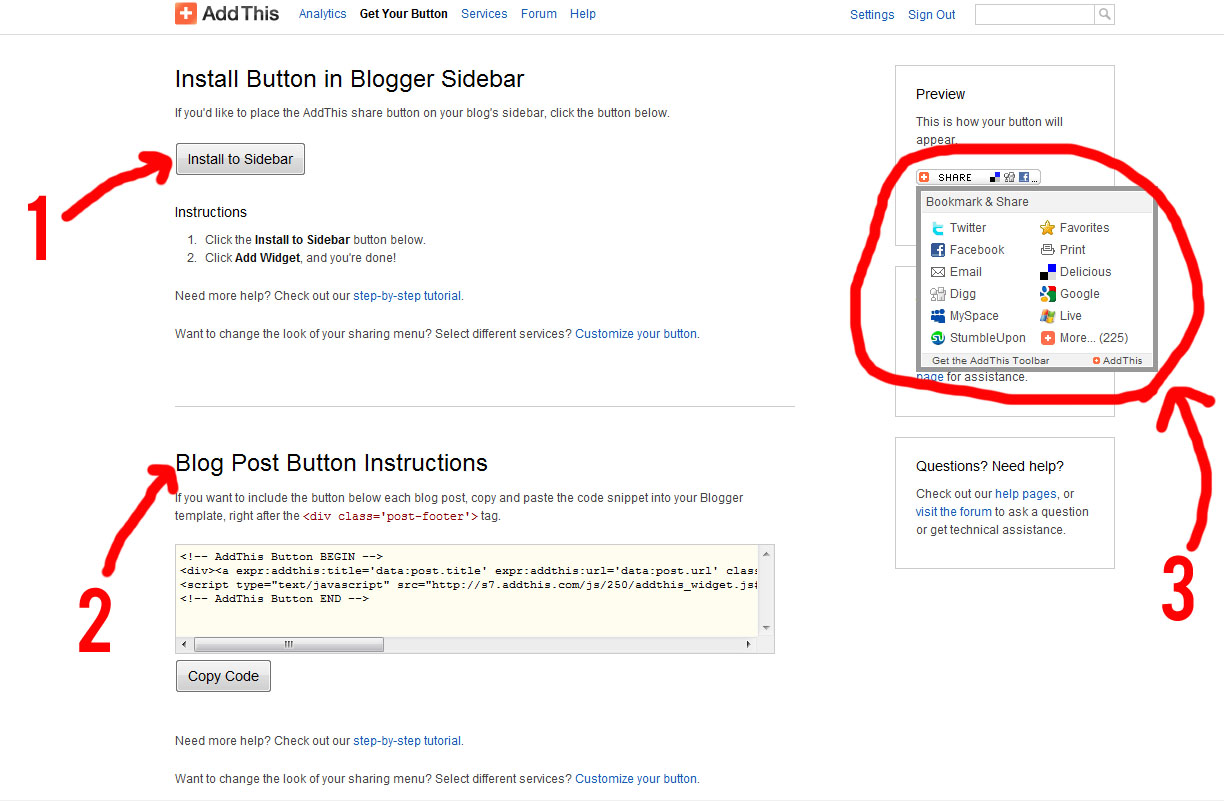Viewport: 1224px width, 801px height.
Task: Select the Twitter label in share menu
Action: click(x=968, y=228)
